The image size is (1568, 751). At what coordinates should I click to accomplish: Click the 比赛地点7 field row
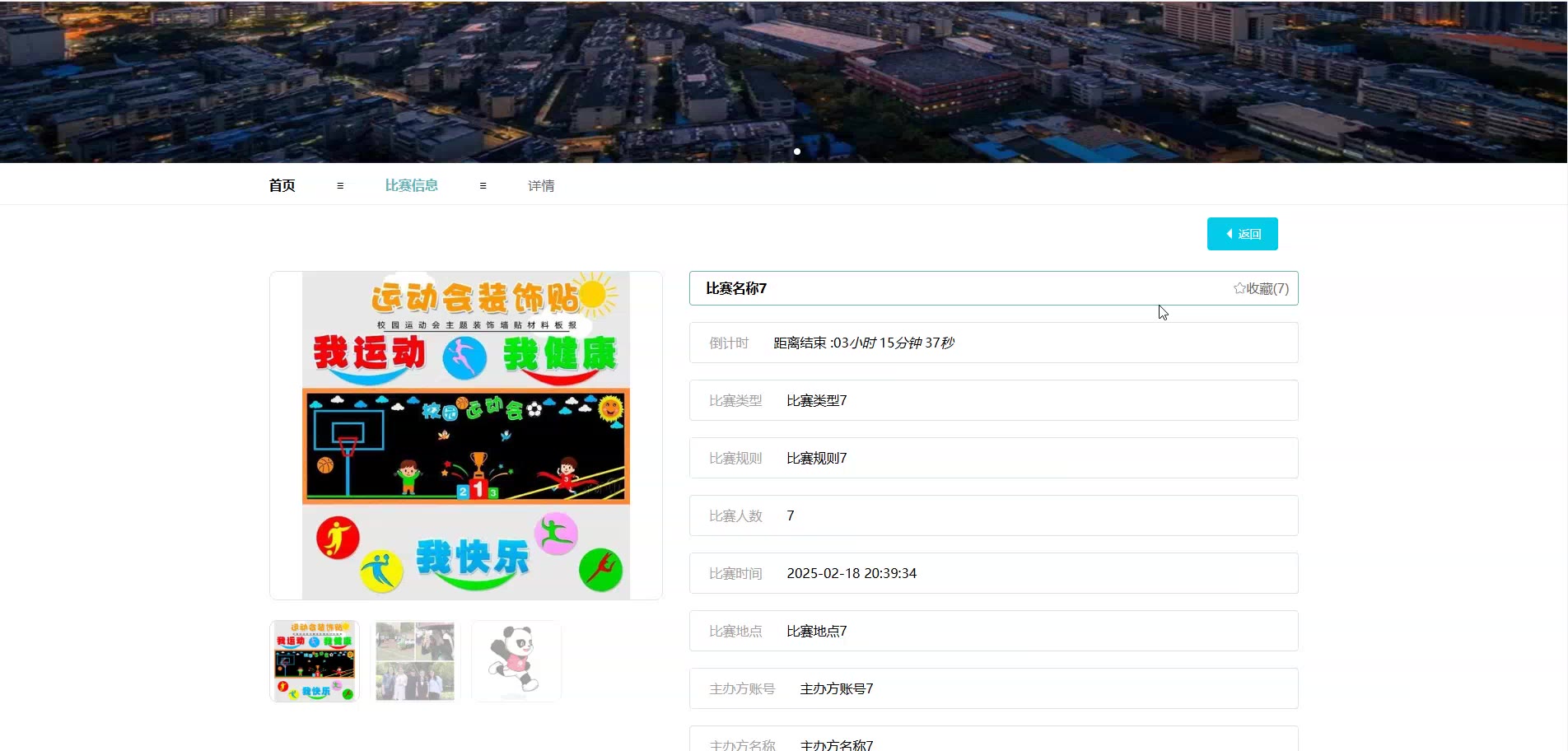click(x=993, y=631)
